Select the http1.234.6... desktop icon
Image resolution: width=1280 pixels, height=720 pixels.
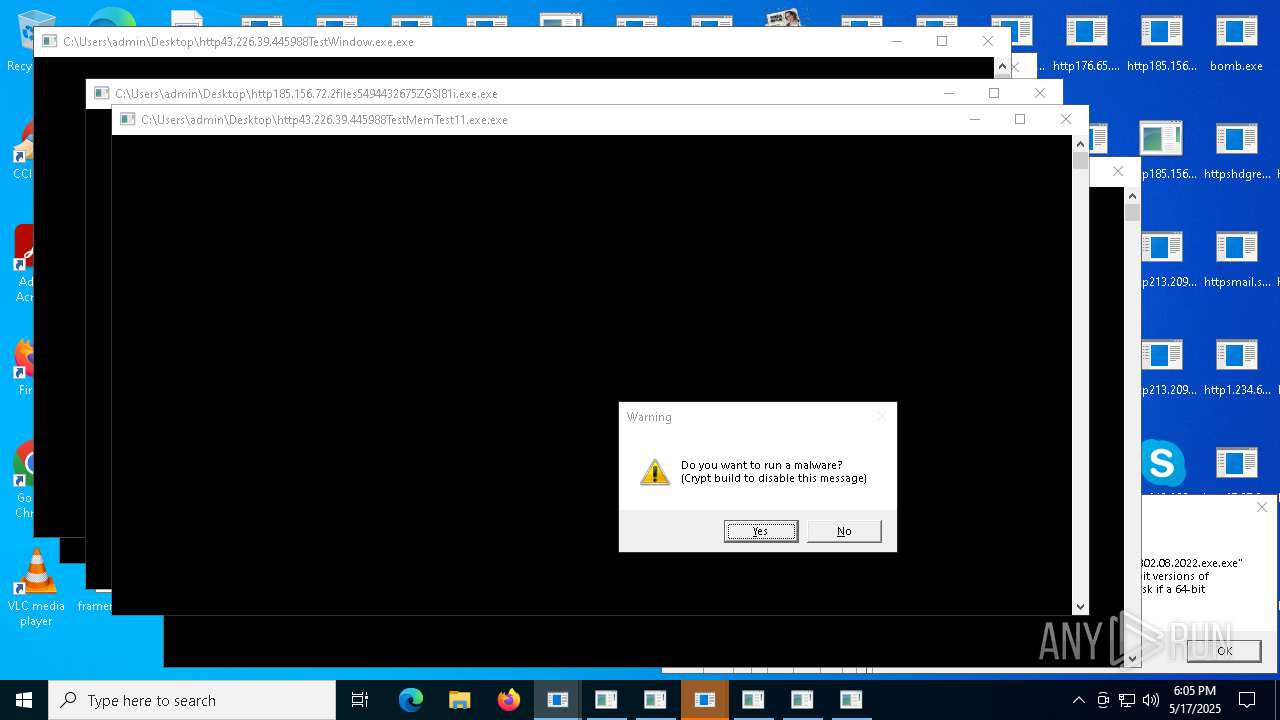(1236, 367)
